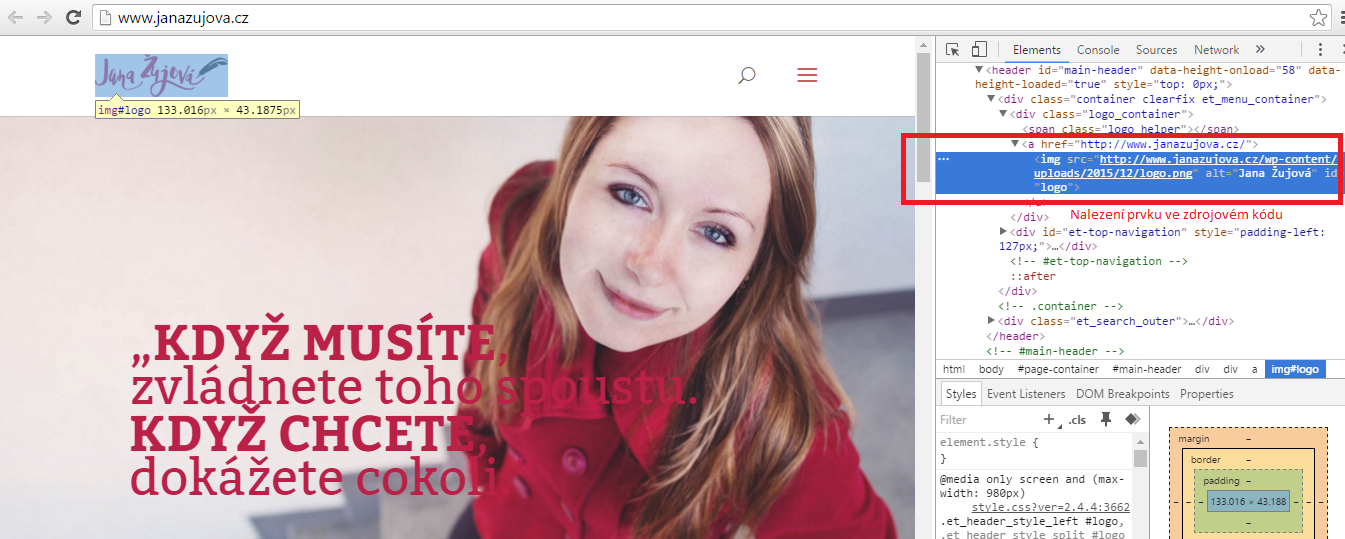The height and width of the screenshot is (539, 1345).
Task: Click the Jana Žujová logo image
Action: pyautogui.click(x=161, y=75)
